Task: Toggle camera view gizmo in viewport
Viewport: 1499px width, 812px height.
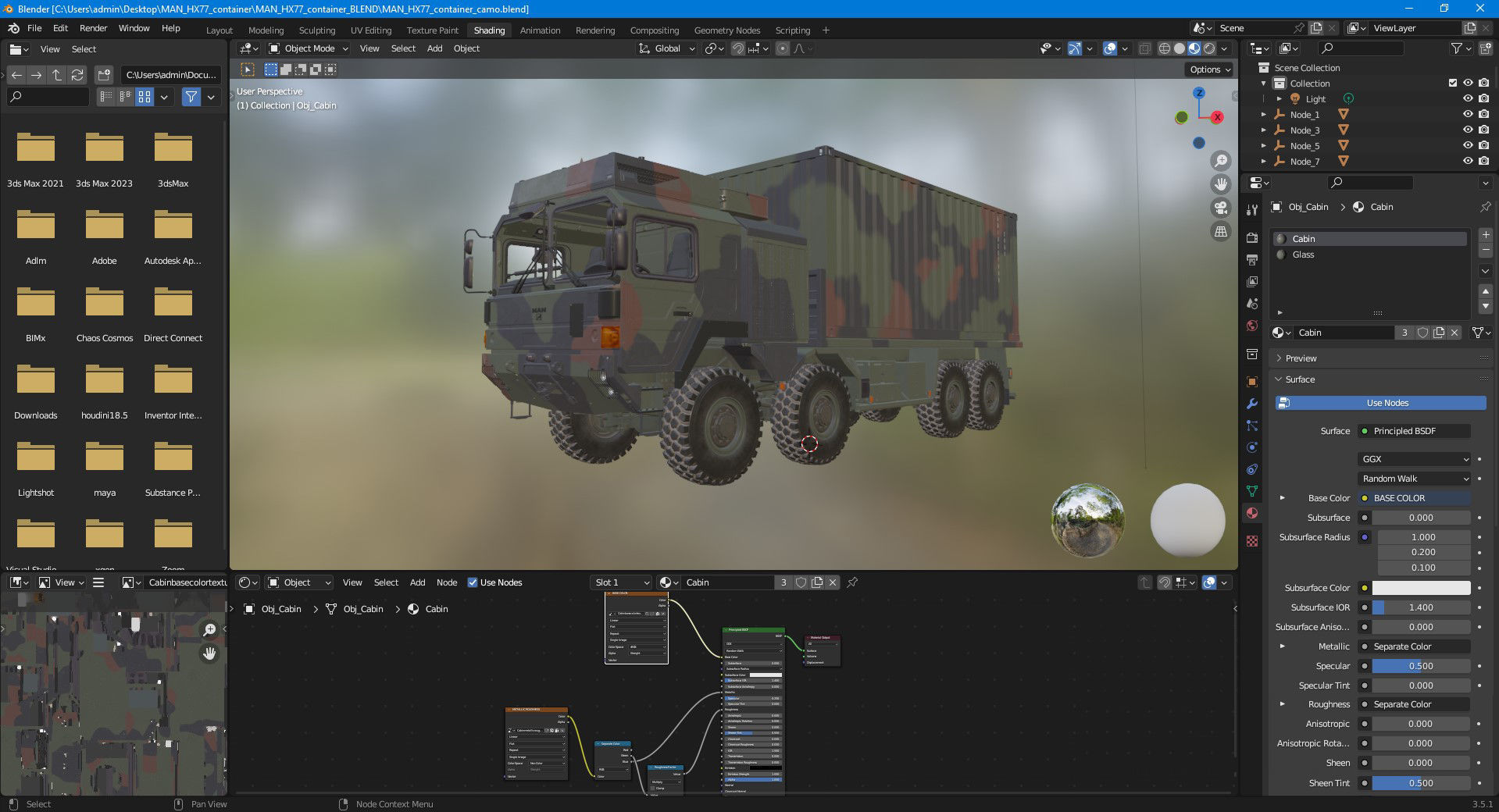Action: tap(1220, 208)
